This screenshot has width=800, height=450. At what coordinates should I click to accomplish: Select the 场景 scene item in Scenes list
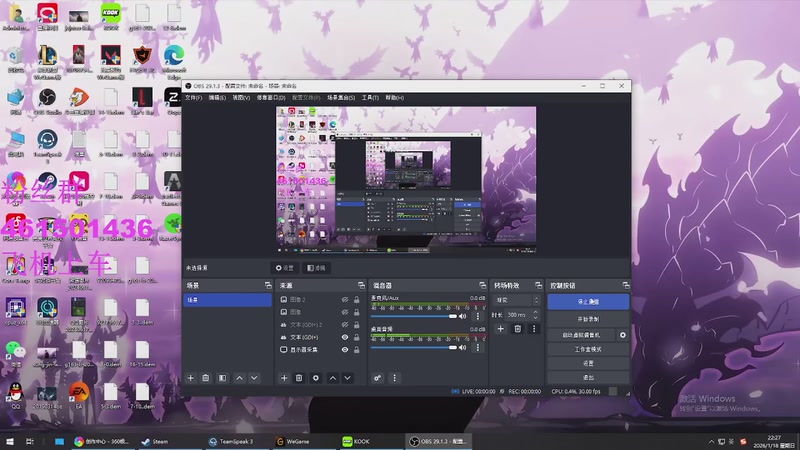(228, 300)
